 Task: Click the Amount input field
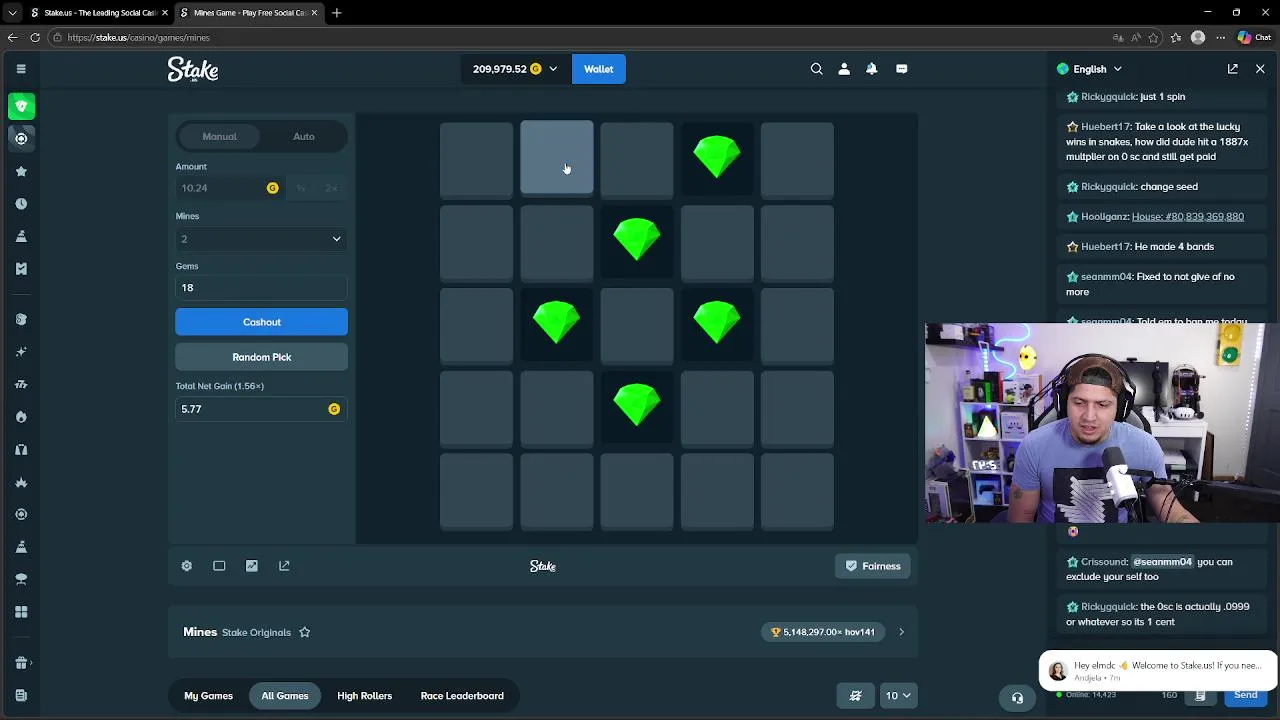click(230, 188)
